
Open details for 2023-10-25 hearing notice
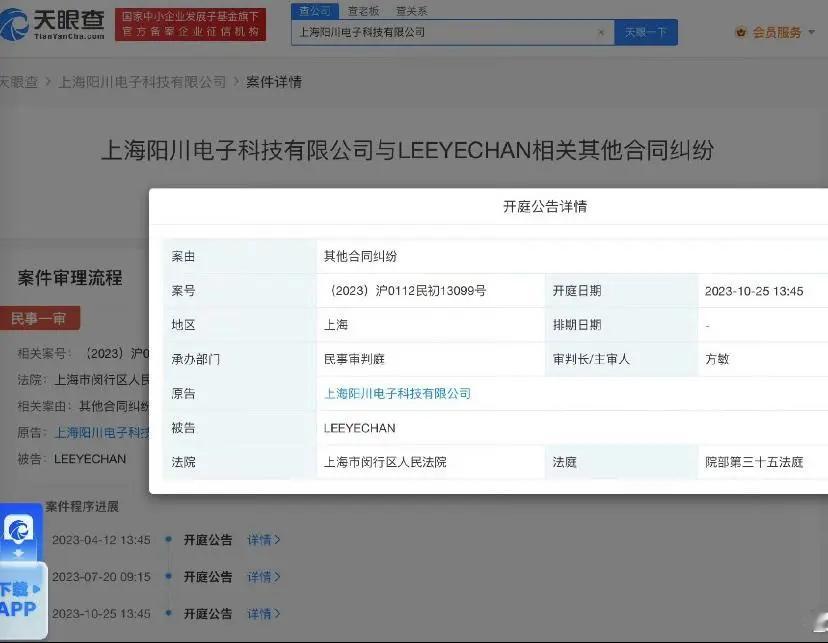(x=264, y=614)
